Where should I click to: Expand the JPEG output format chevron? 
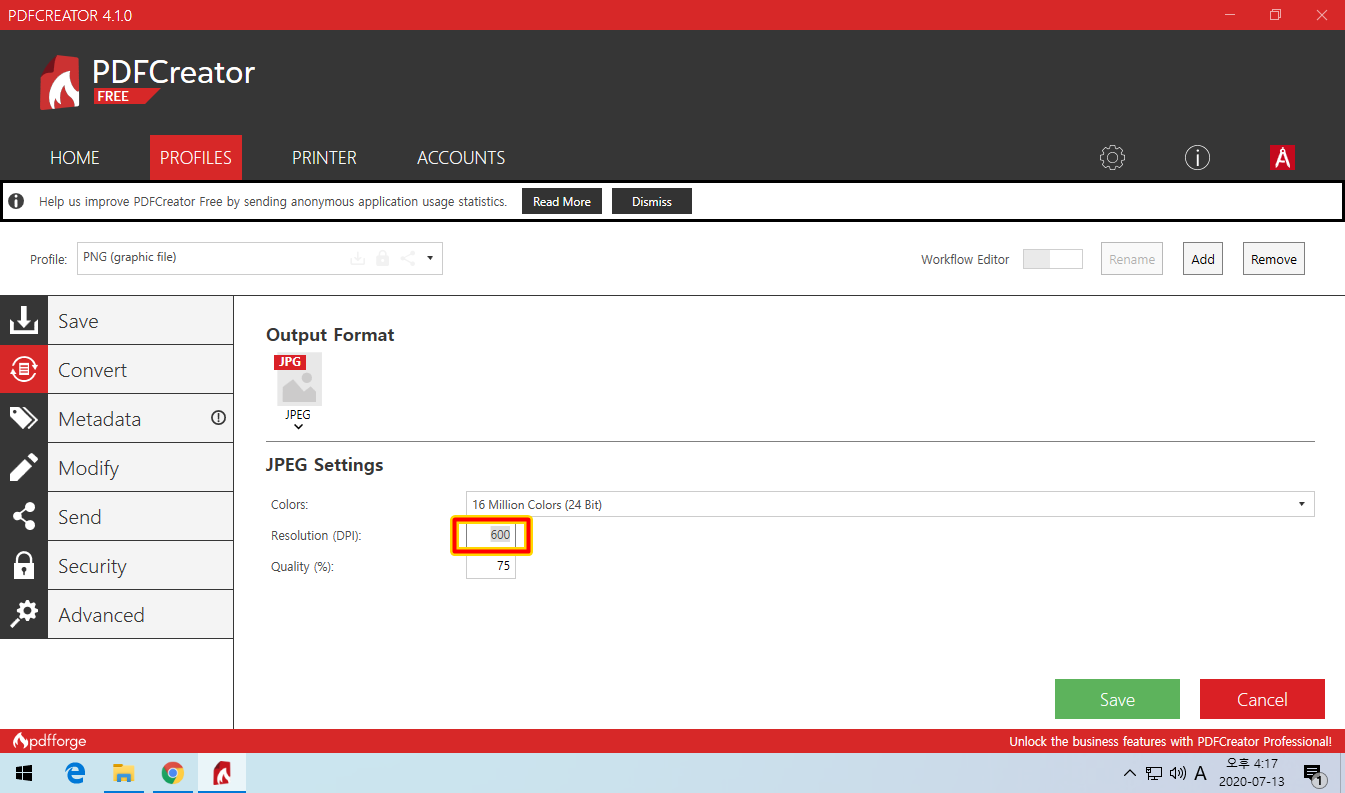click(298, 428)
